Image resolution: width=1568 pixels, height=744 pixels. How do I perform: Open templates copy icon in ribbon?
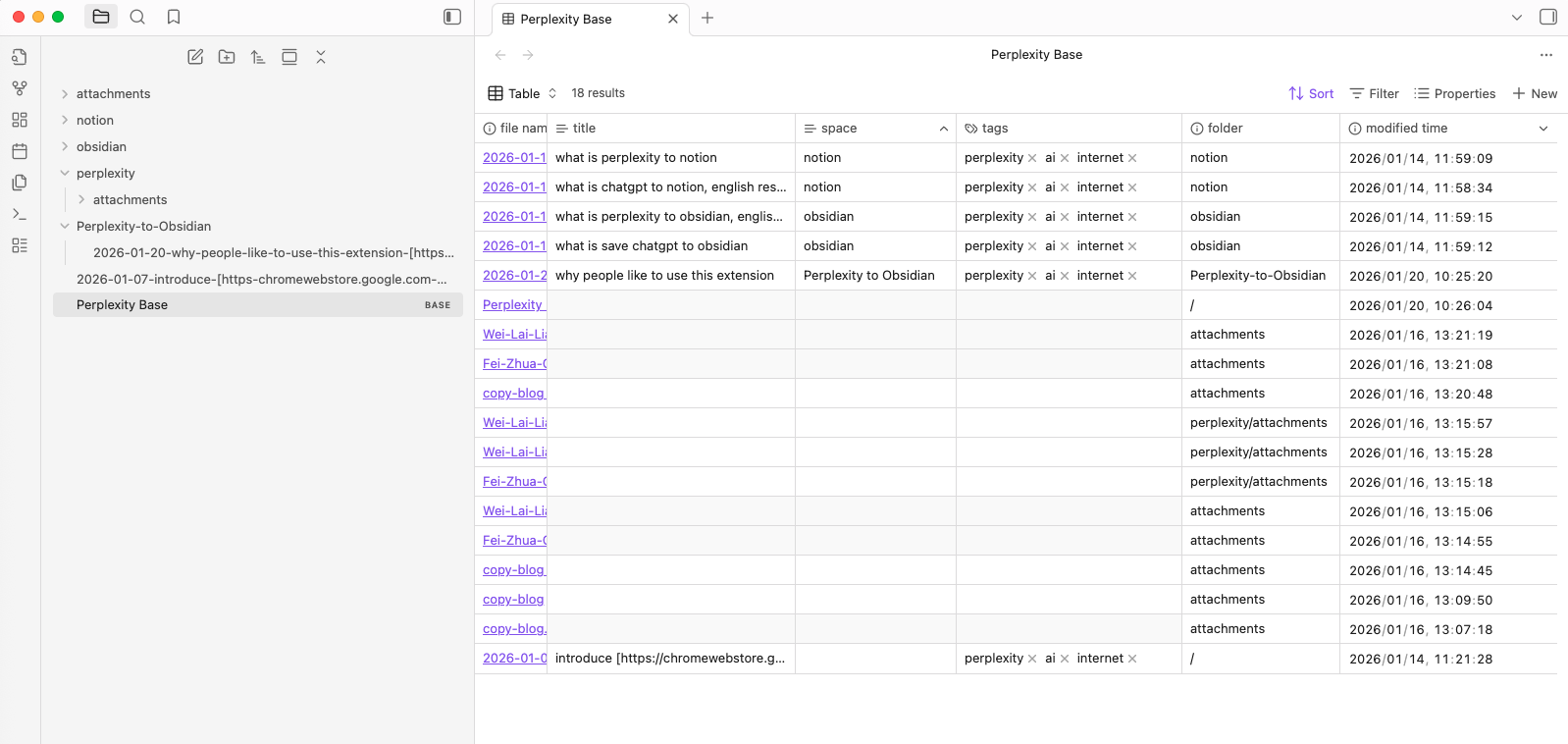[20, 183]
